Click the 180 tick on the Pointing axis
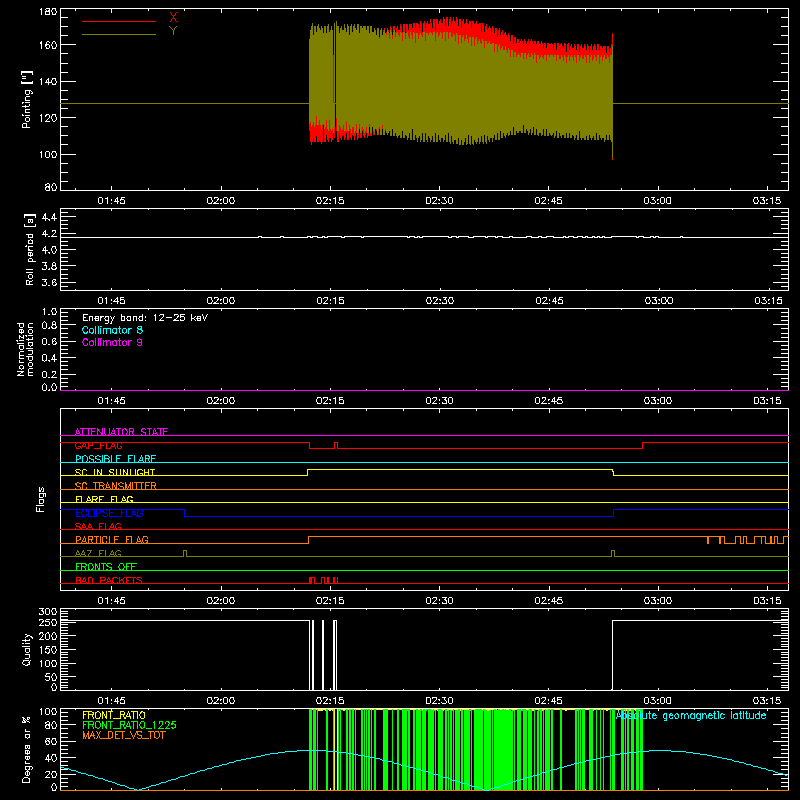This screenshot has width=800, height=800. [x=48, y=12]
